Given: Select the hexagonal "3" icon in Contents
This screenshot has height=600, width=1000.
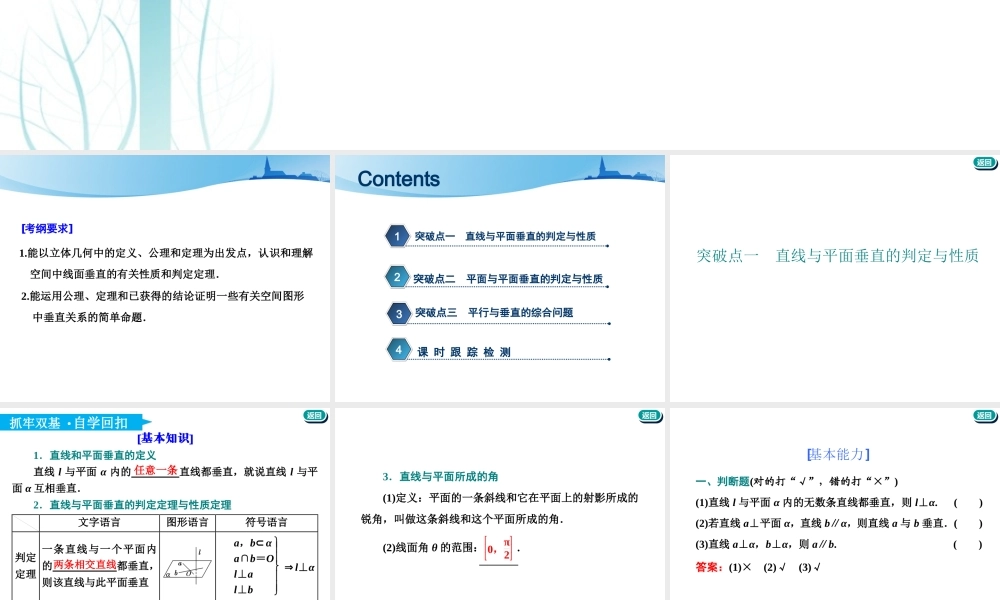Looking at the screenshot, I should 396,312.
